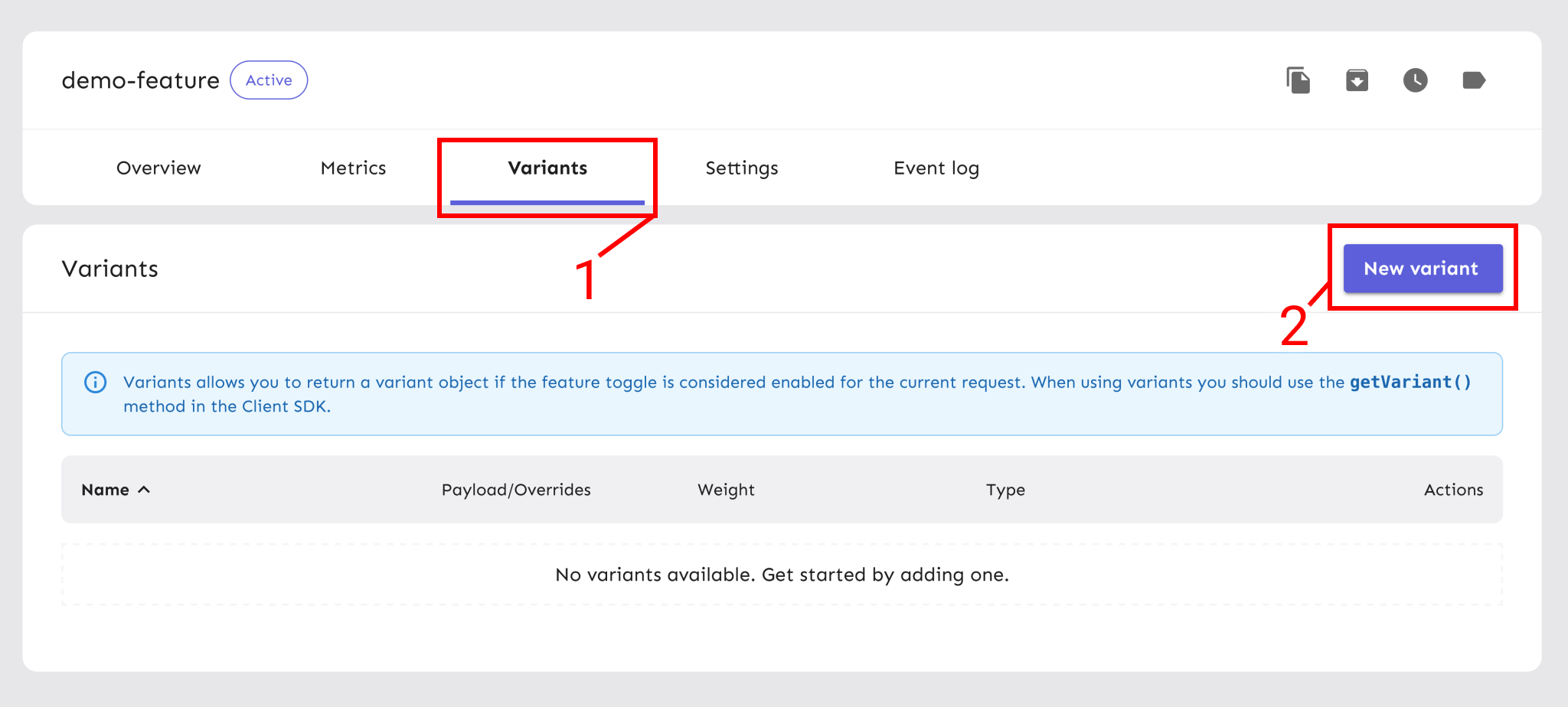Click the copy feature toggle icon
Screen dimensions: 1568x707
point(1298,80)
